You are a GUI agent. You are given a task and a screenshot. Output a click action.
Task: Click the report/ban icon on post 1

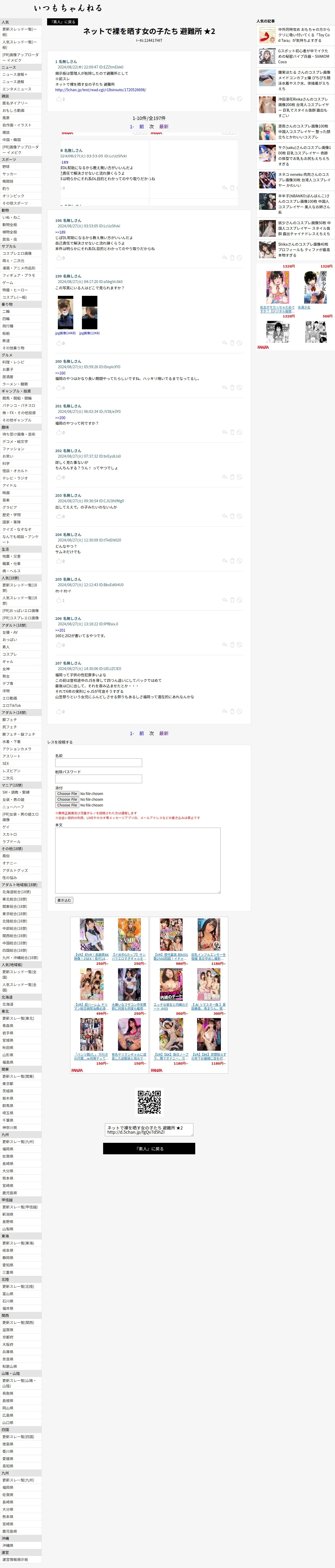click(239, 99)
